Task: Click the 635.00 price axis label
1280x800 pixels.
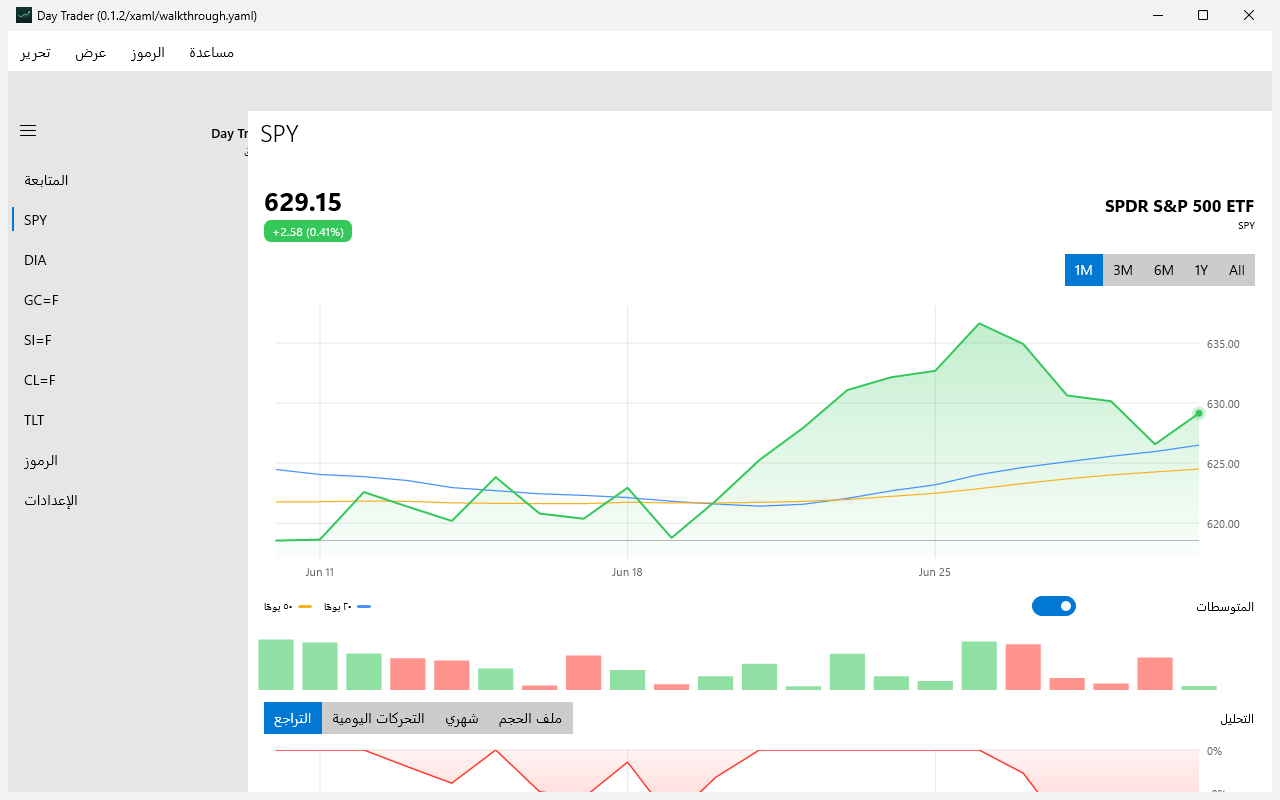Action: pyautogui.click(x=1223, y=344)
